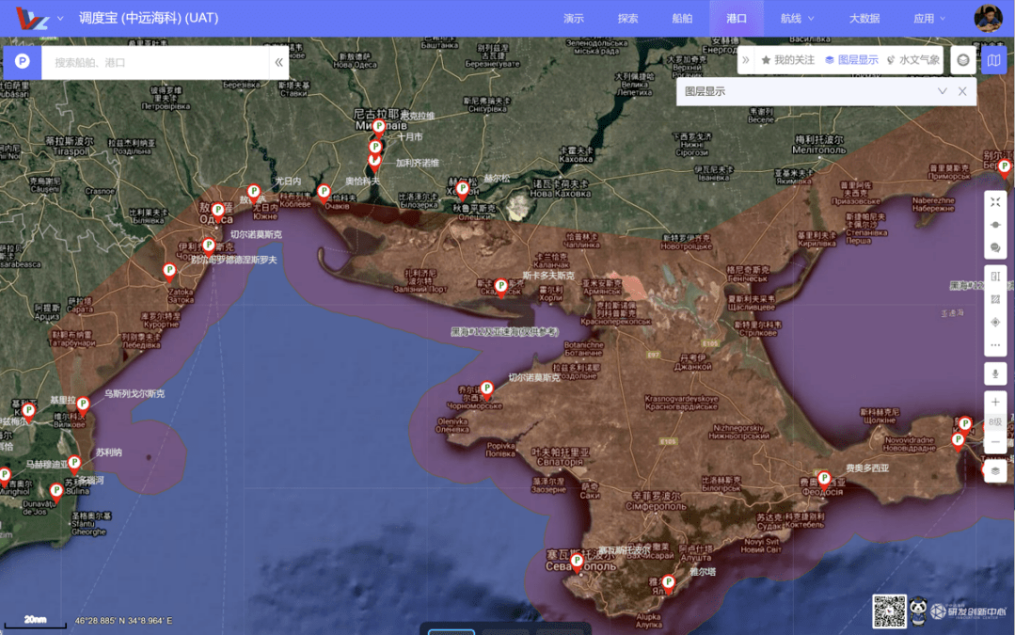Expand the dropdown arrow beside the logo
Screen dimensions: 1015x636
[x=60, y=18]
